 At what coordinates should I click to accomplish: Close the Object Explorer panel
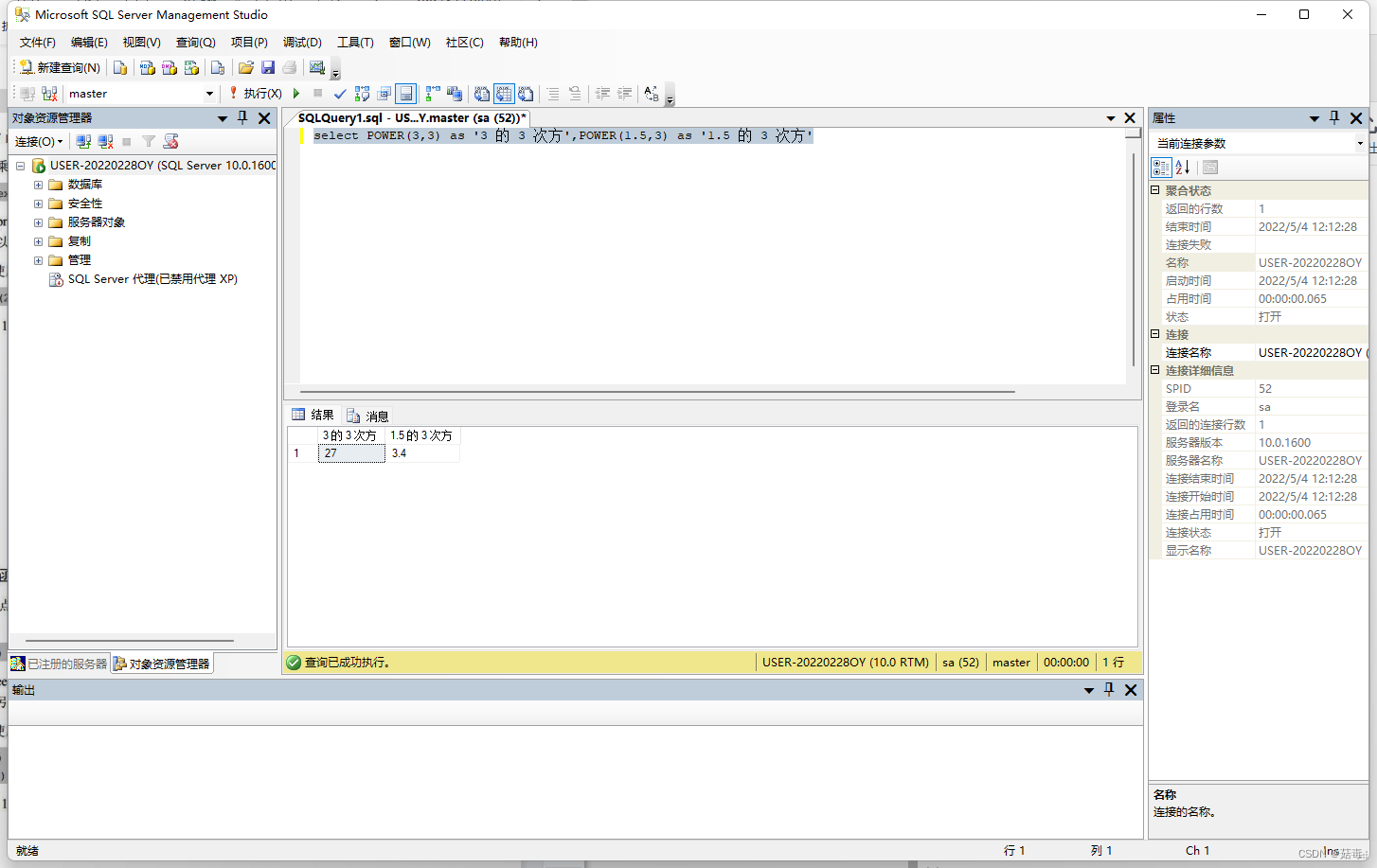click(x=264, y=118)
